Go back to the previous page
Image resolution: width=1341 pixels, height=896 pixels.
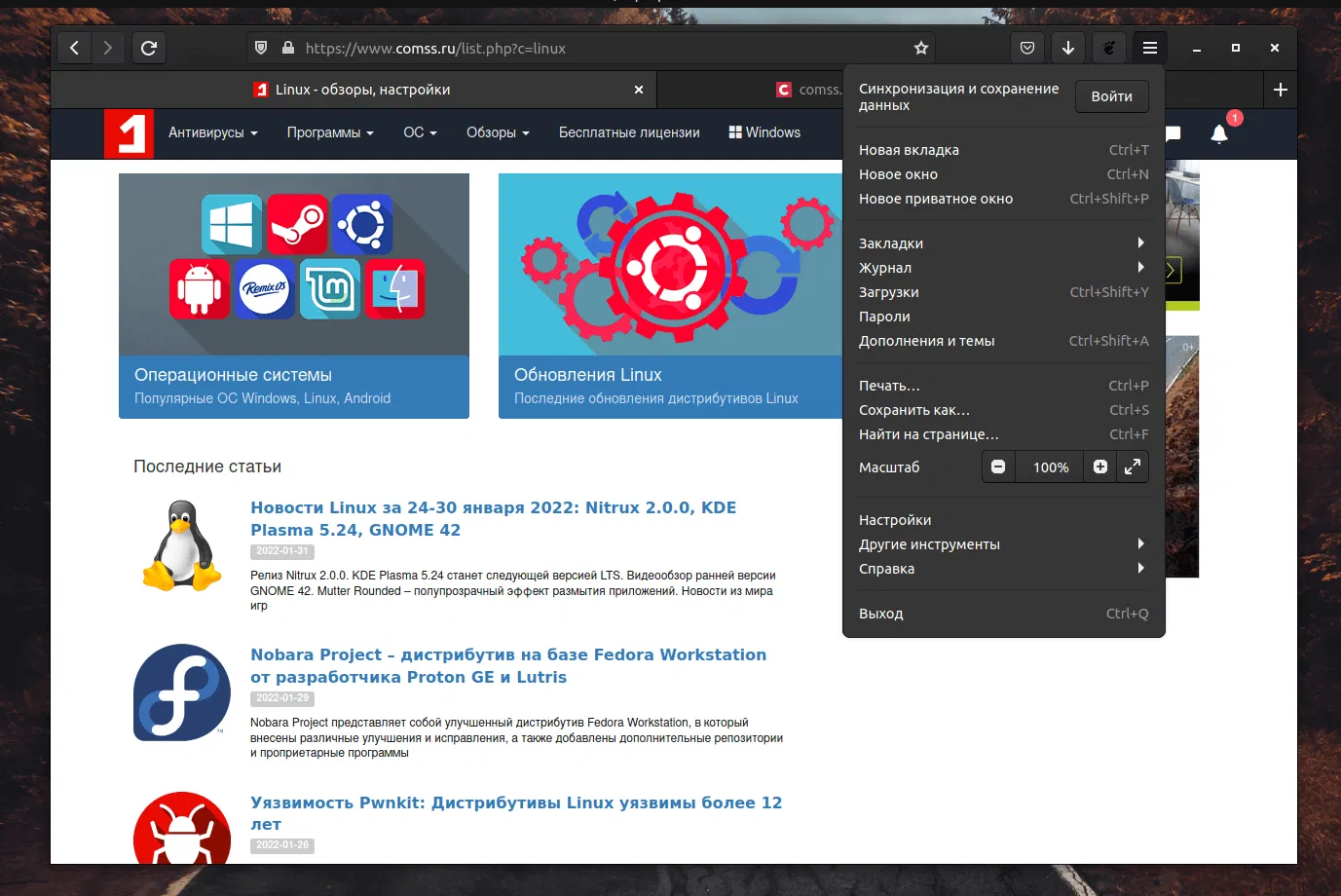[x=74, y=48]
